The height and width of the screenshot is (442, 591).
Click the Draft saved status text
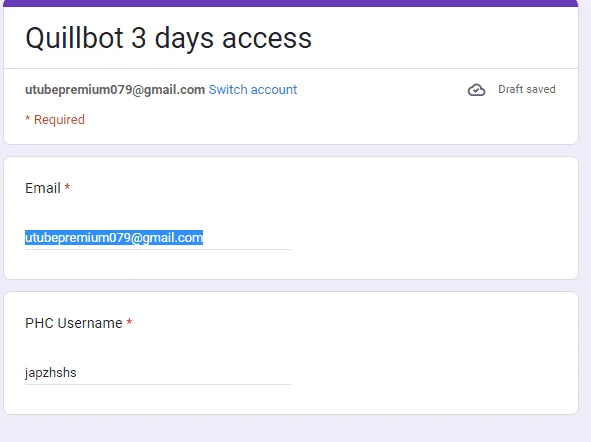pos(527,89)
